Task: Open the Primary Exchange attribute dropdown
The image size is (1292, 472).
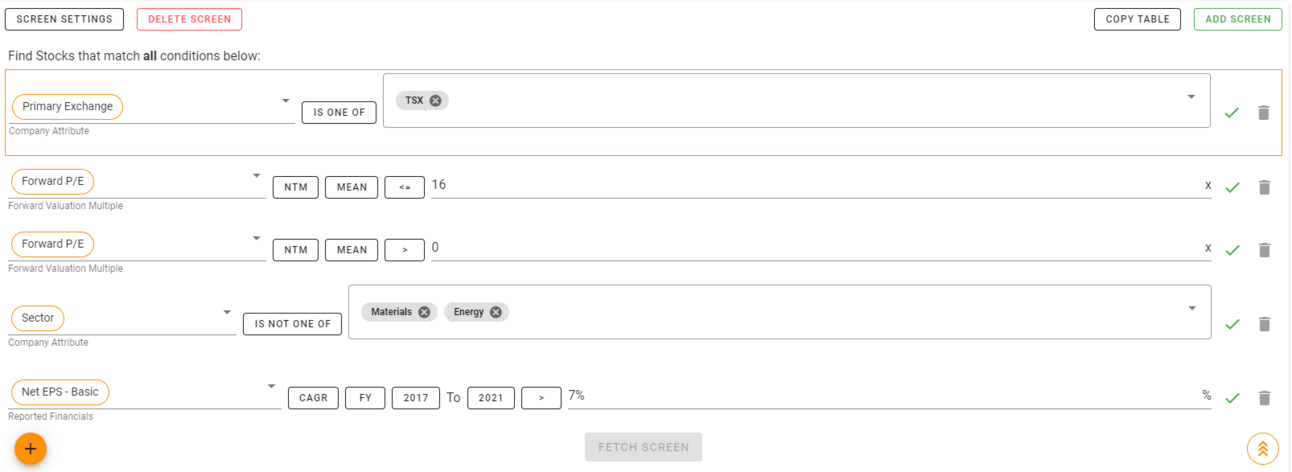Action: pos(285,101)
